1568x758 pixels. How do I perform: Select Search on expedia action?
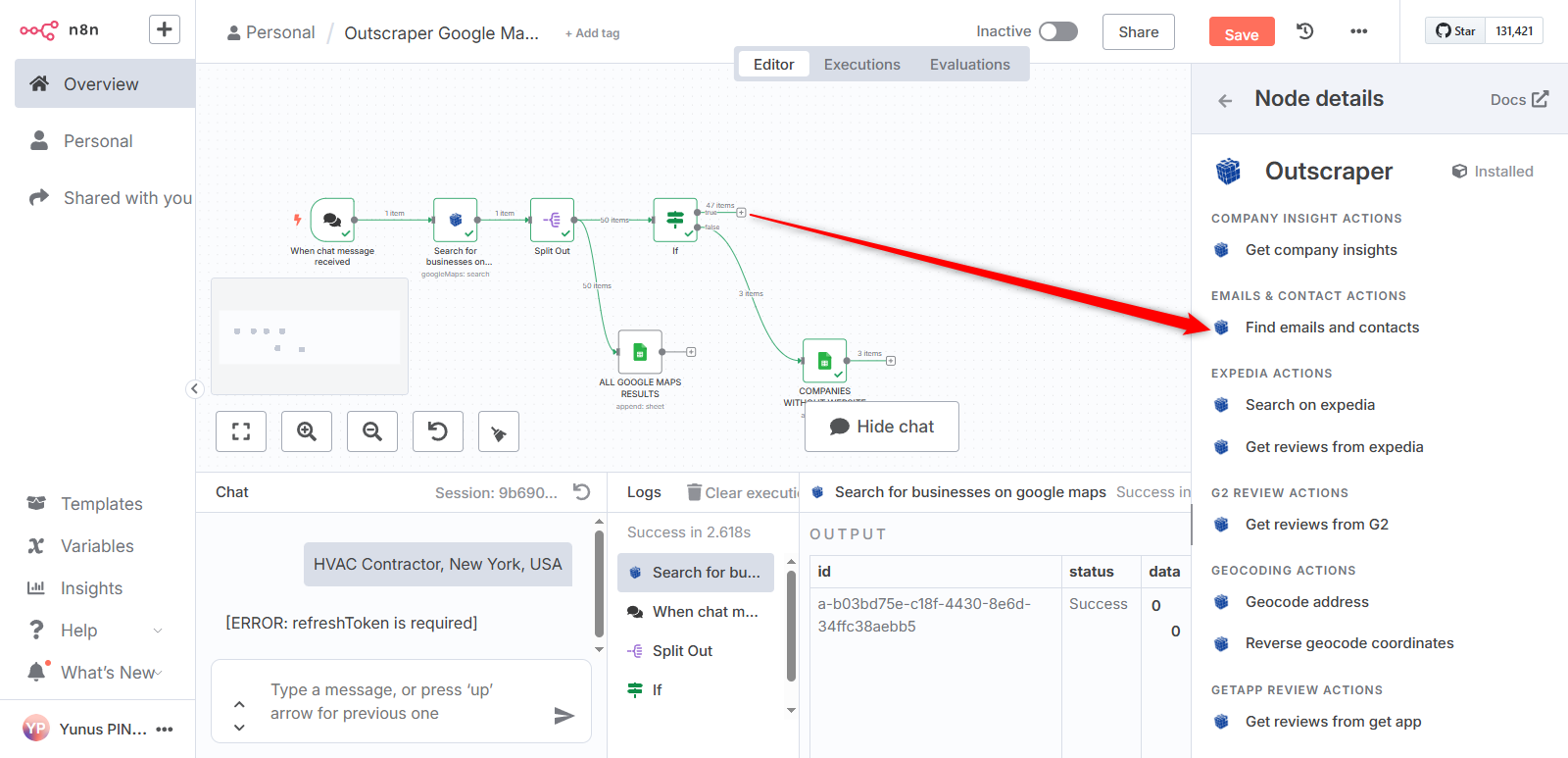coord(1309,405)
